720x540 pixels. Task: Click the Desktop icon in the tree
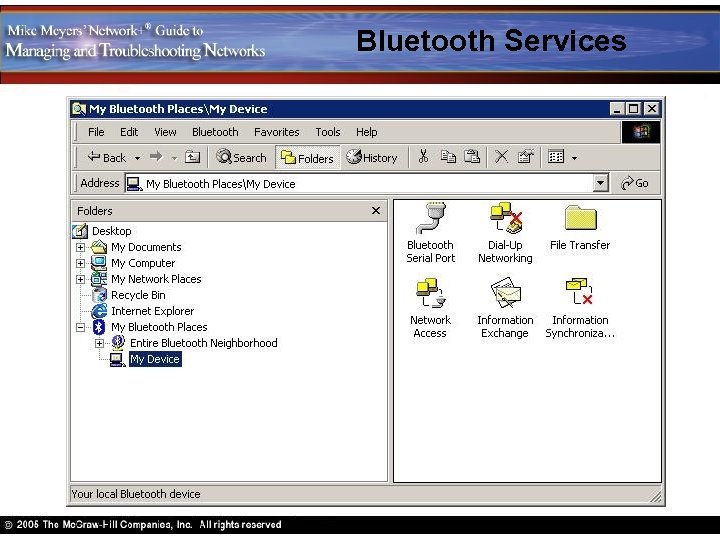pos(80,231)
